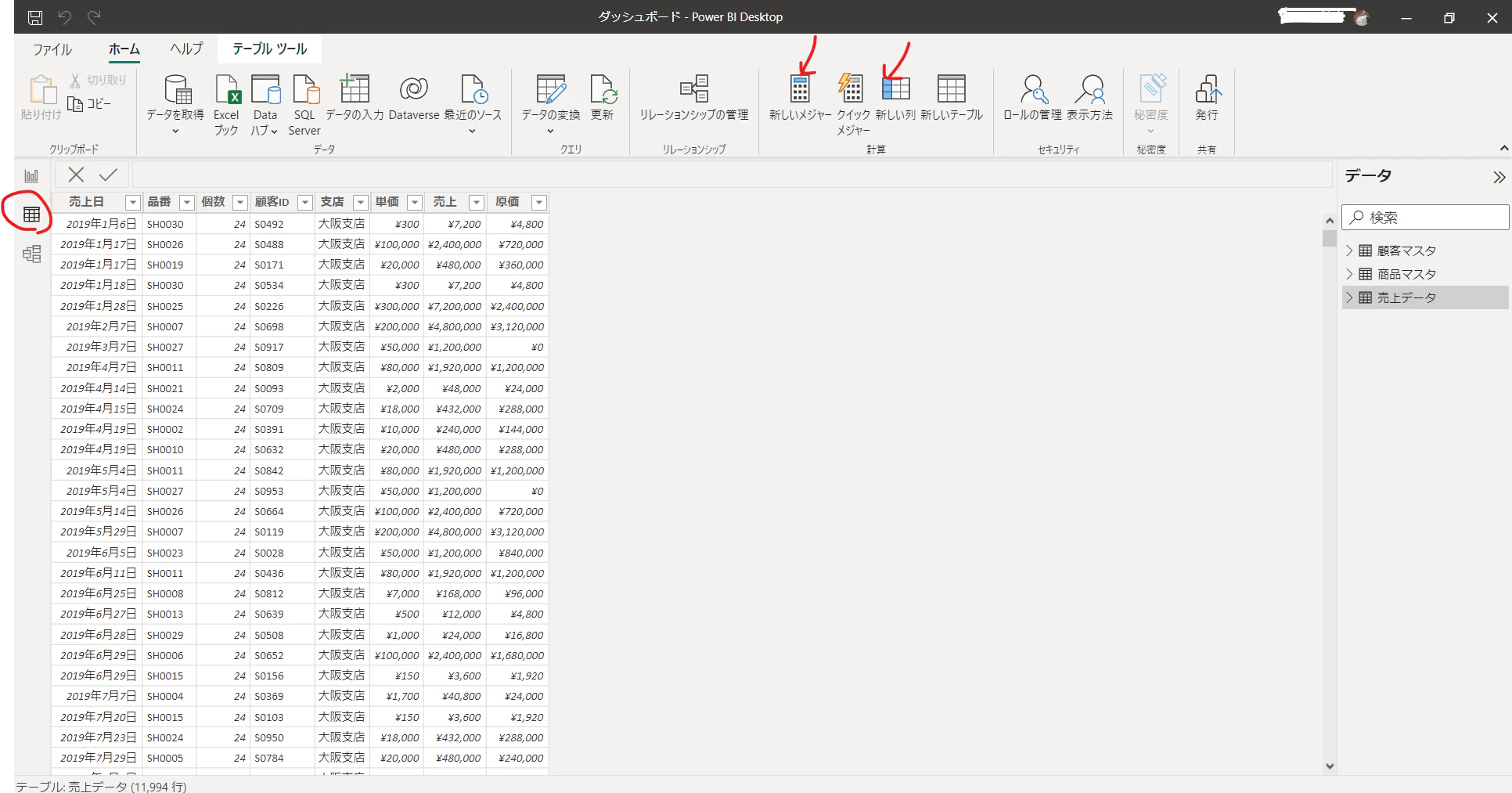Switch to the ヘルプ tab
This screenshot has width=1512, height=793.
coord(186,49)
